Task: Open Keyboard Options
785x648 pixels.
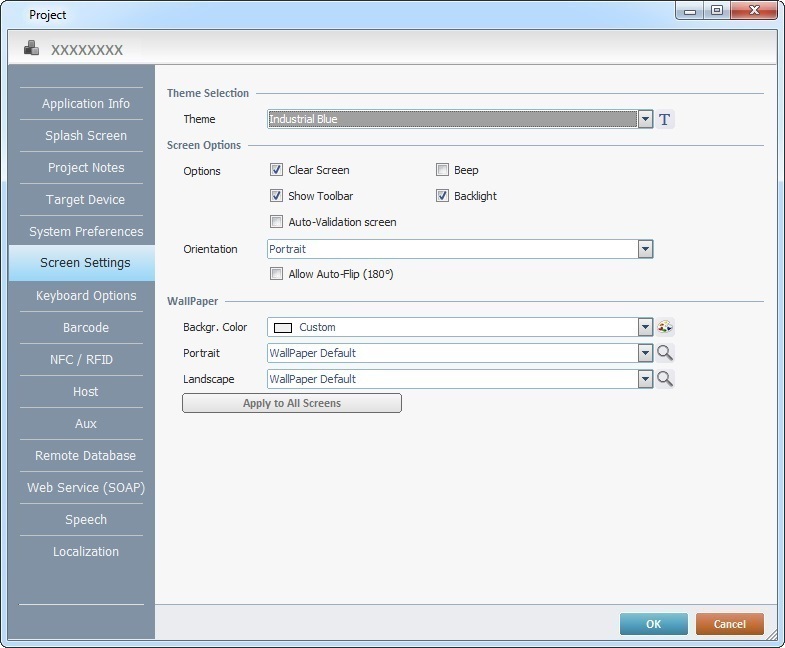Action: click(86, 296)
